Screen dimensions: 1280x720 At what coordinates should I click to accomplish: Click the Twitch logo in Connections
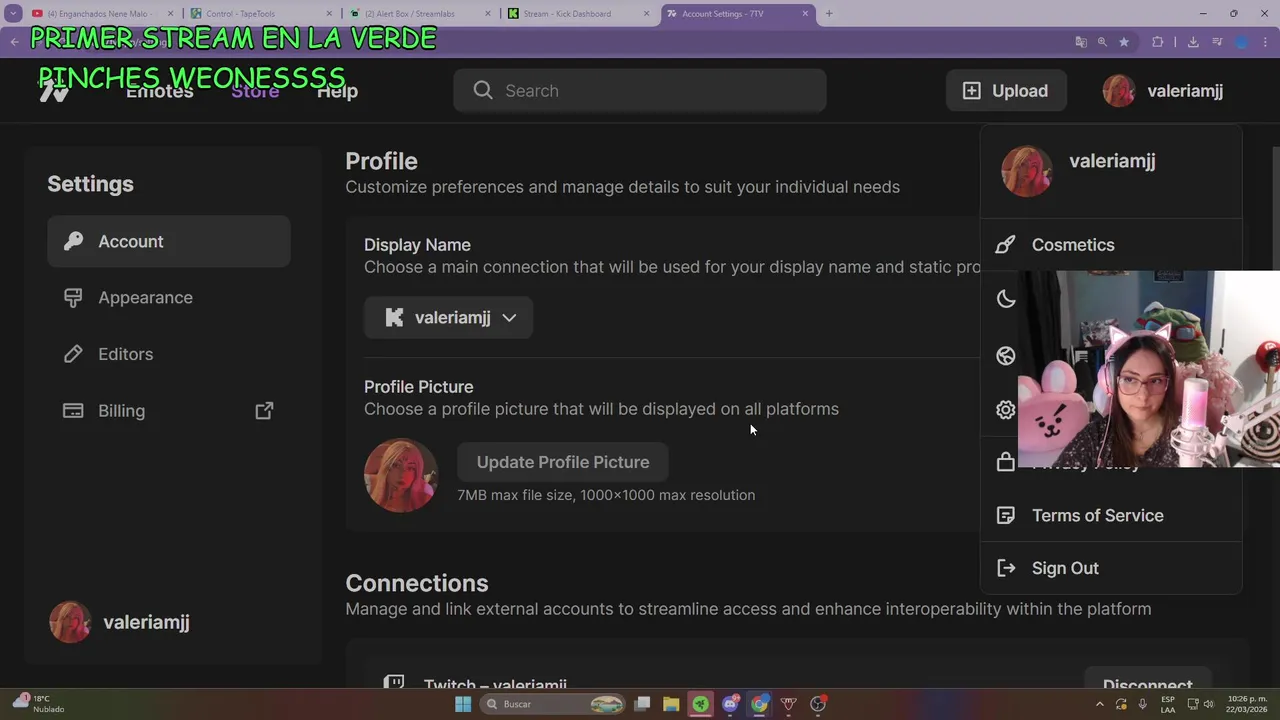point(394,682)
